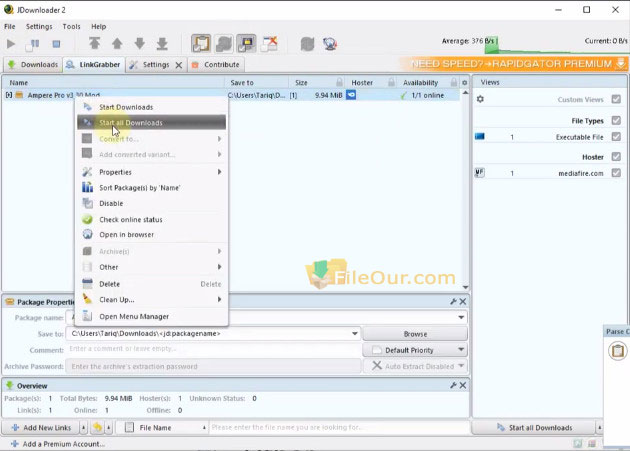Toggle the Executable File checkbox
The width and height of the screenshot is (630, 451).
616,137
